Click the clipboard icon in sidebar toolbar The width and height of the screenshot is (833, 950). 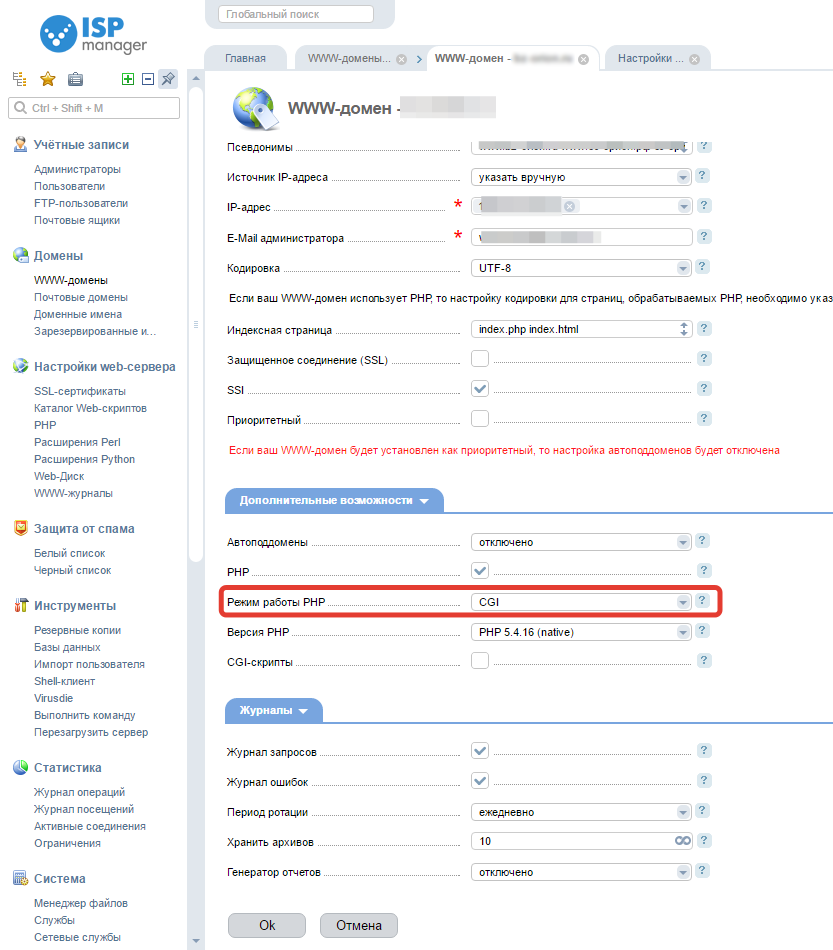[75, 79]
